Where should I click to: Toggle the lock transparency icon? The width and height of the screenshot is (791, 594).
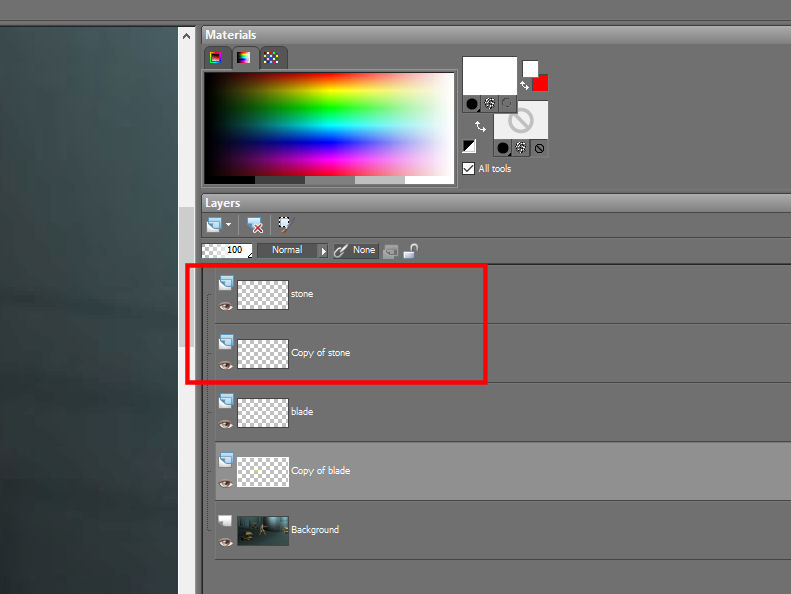411,251
